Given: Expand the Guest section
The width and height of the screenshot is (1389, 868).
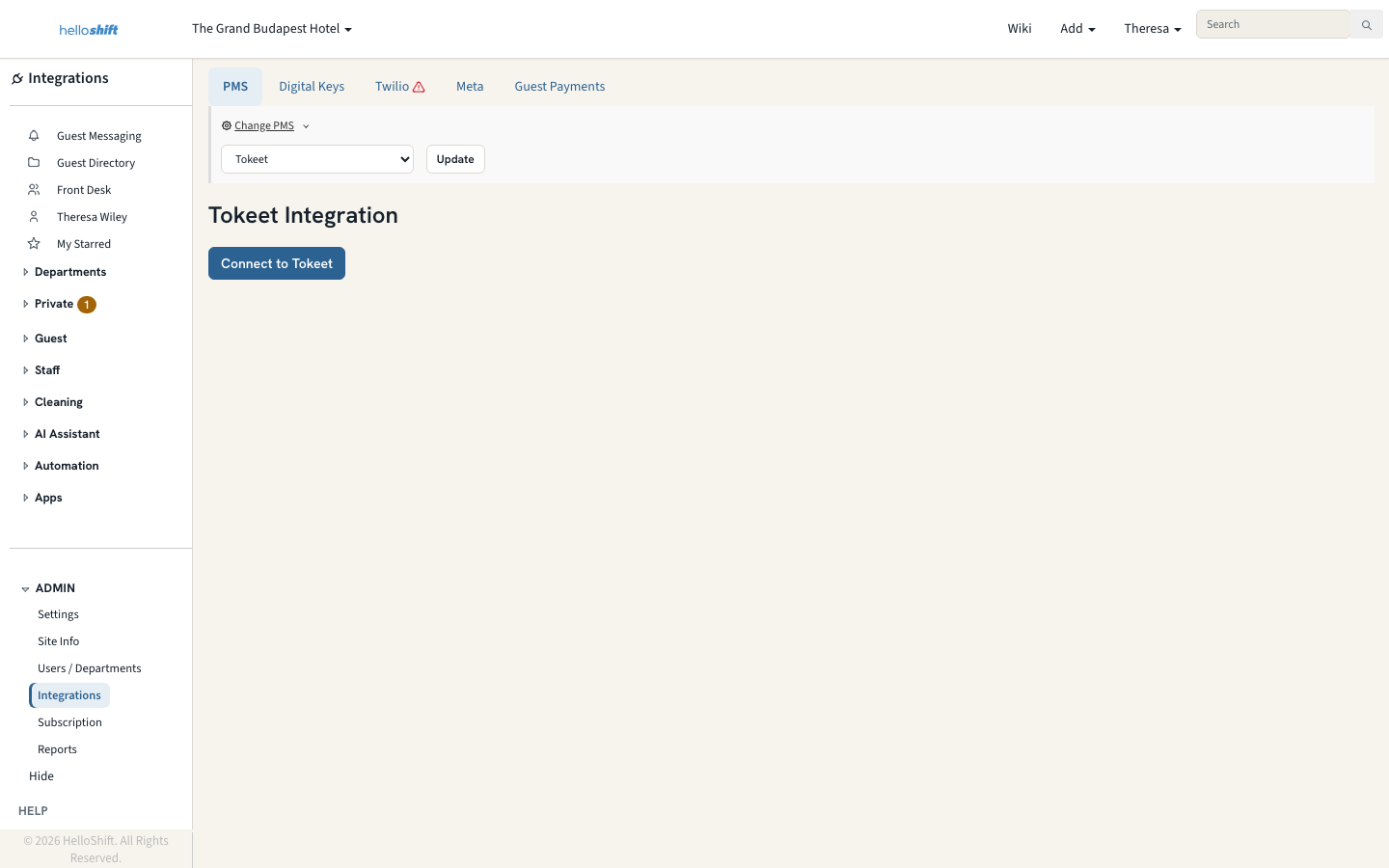Looking at the screenshot, I should tap(25, 339).
